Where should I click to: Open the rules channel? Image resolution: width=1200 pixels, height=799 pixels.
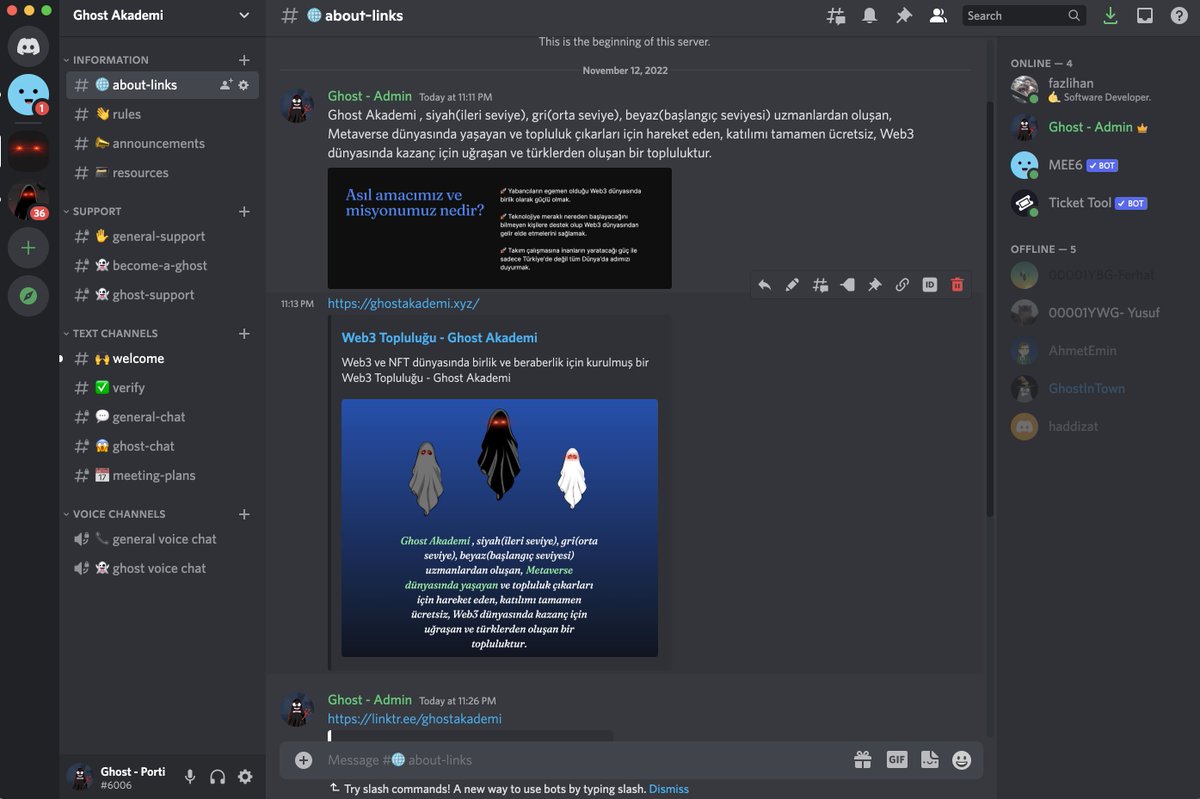162,114
